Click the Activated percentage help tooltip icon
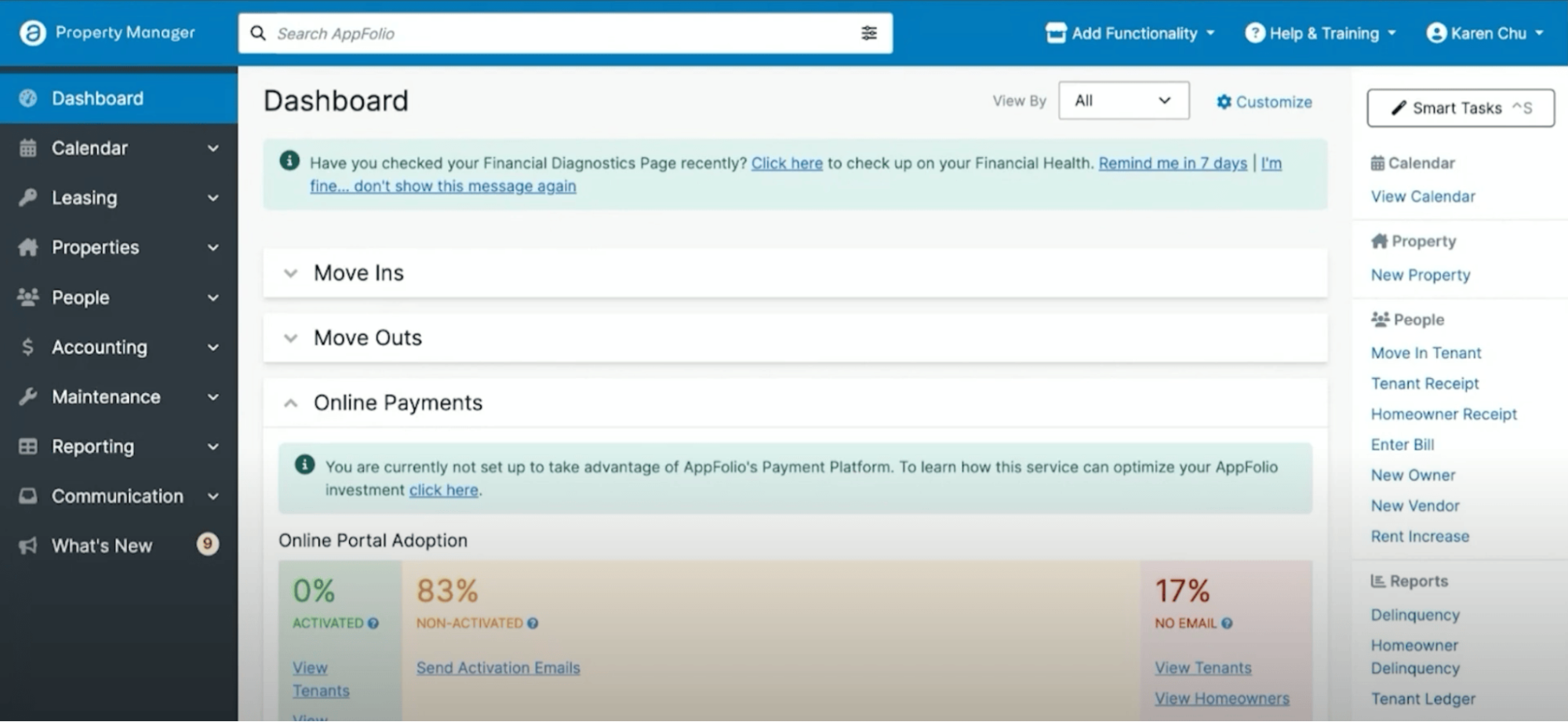1568x722 pixels. pos(373,623)
